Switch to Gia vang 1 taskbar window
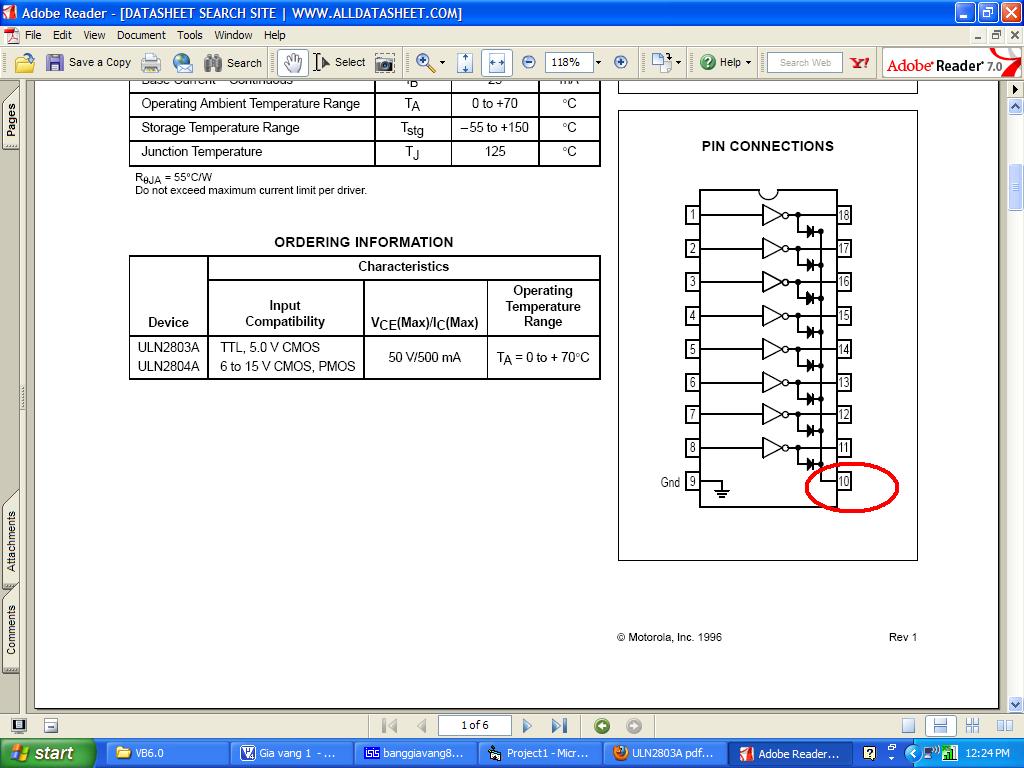Viewport: 1024px width, 768px height. (293, 753)
